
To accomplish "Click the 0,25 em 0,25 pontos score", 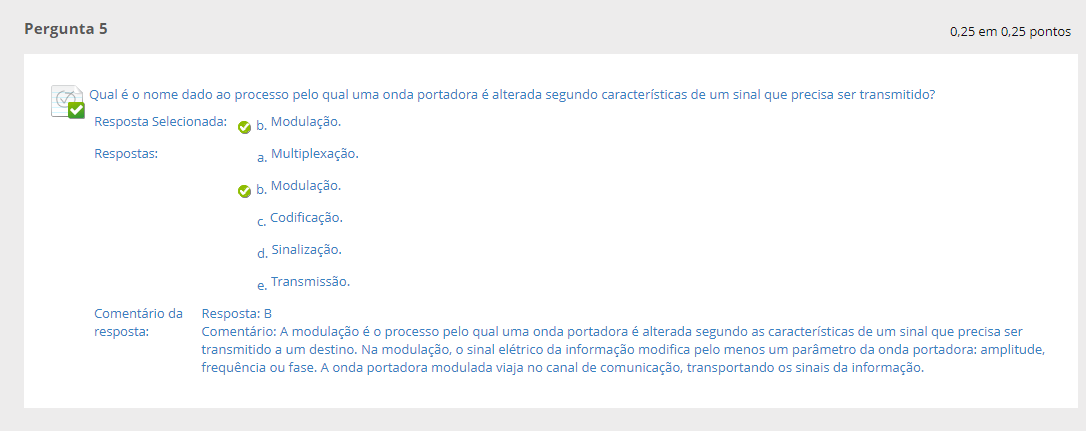I will click(1010, 32).
